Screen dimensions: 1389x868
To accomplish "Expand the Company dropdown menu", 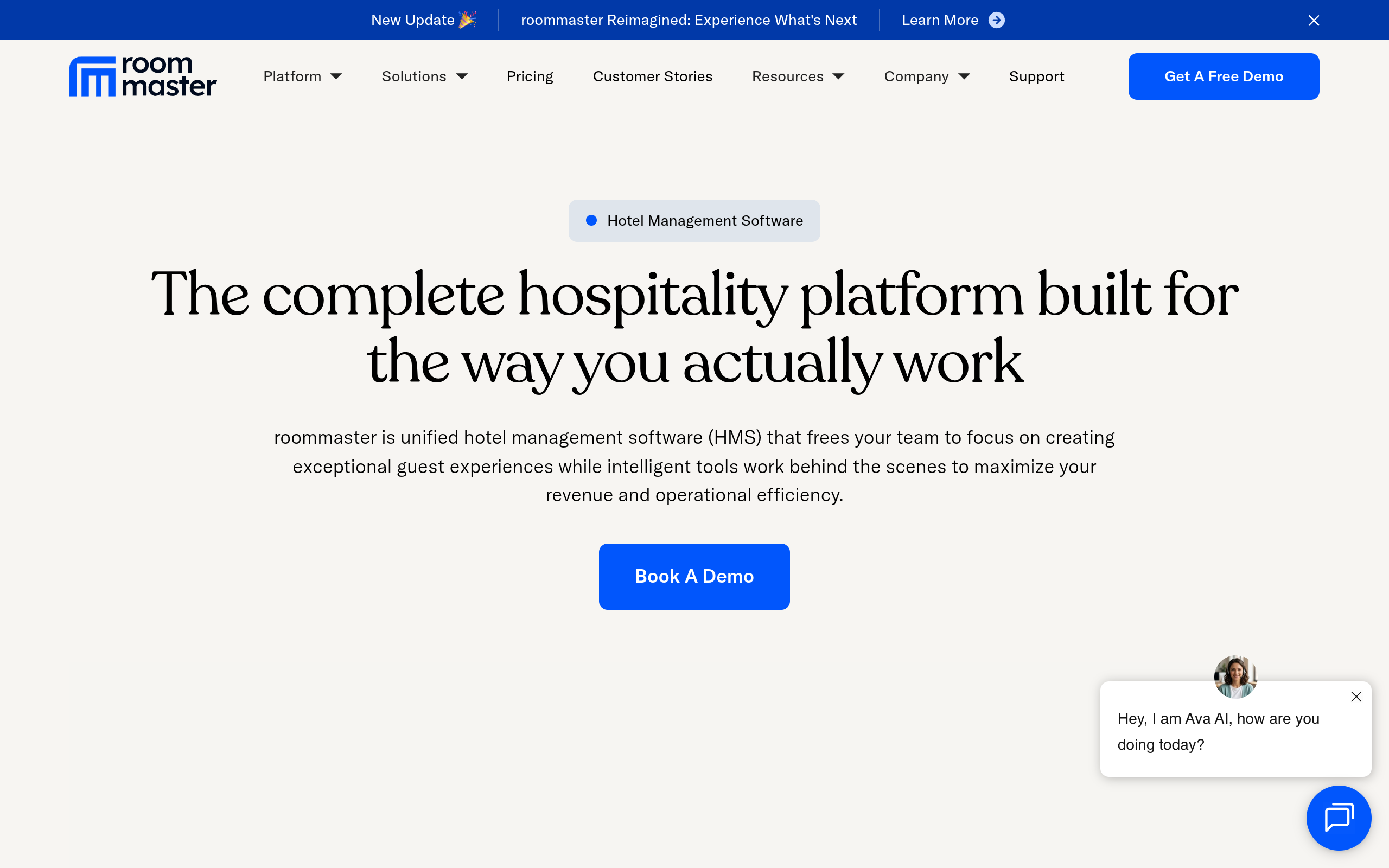I will (927, 76).
